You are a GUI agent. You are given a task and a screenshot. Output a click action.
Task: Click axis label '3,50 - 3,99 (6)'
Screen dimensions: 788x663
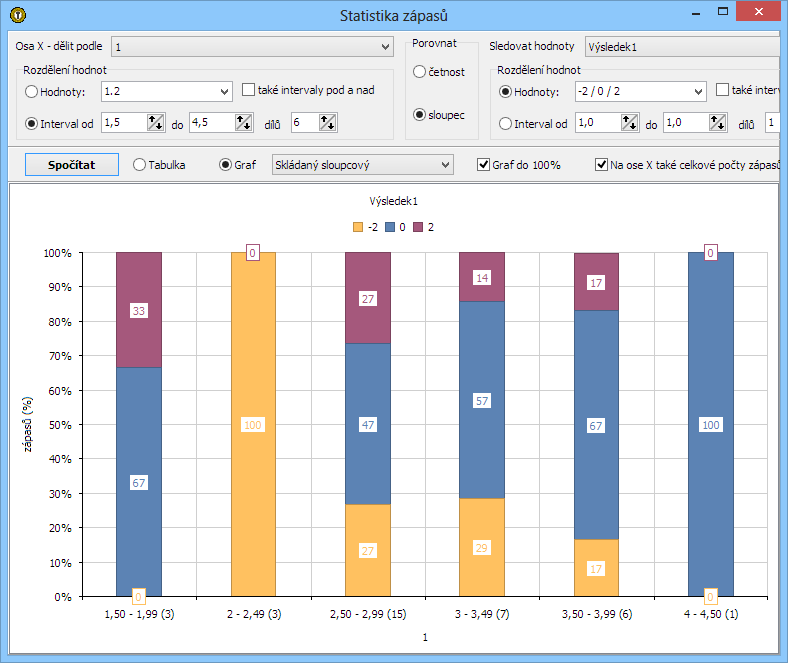(x=597, y=614)
